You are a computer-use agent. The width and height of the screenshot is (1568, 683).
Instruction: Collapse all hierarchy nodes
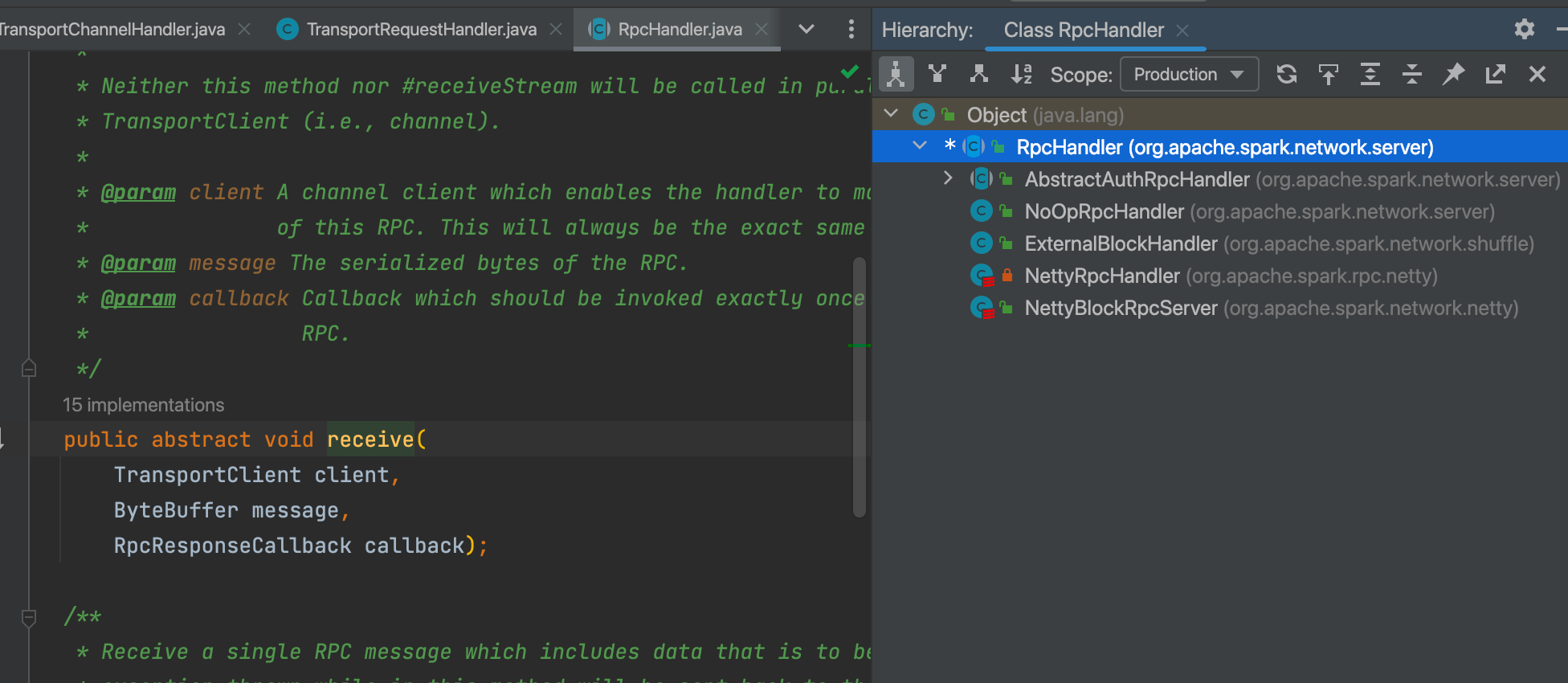[x=1412, y=75]
